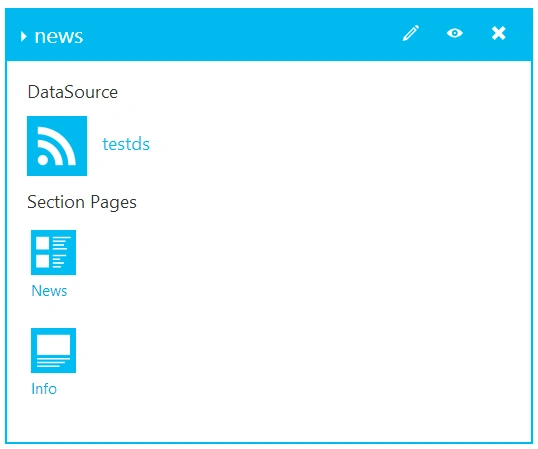Select the detail-layout Info page thumbnail

click(x=53, y=350)
